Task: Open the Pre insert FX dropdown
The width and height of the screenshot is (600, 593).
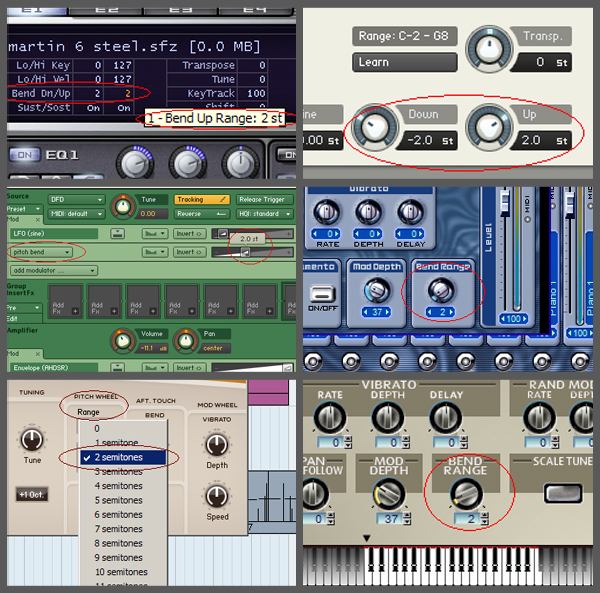Action: 24,308
